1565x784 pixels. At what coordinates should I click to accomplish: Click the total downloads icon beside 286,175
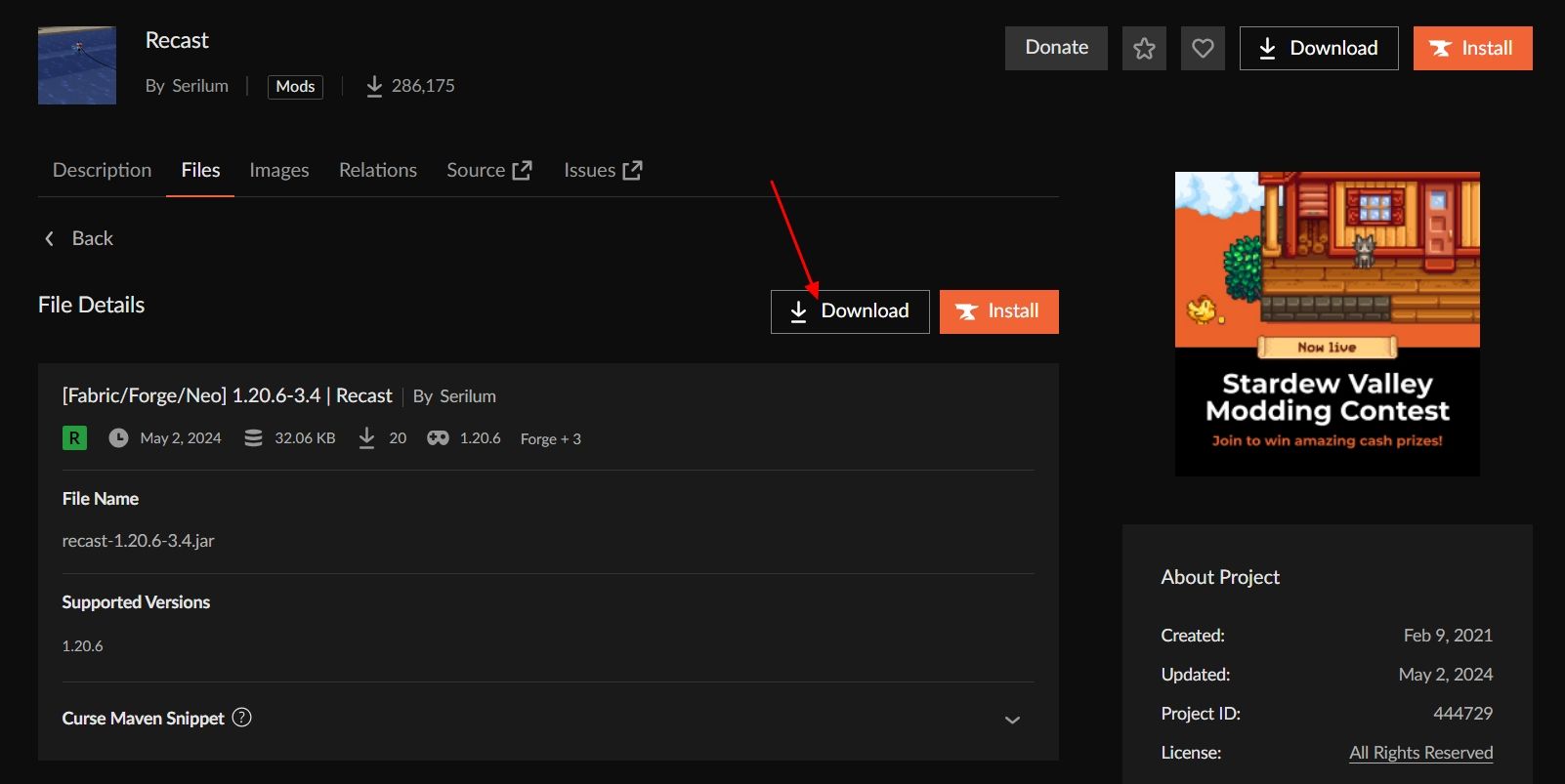coord(374,86)
